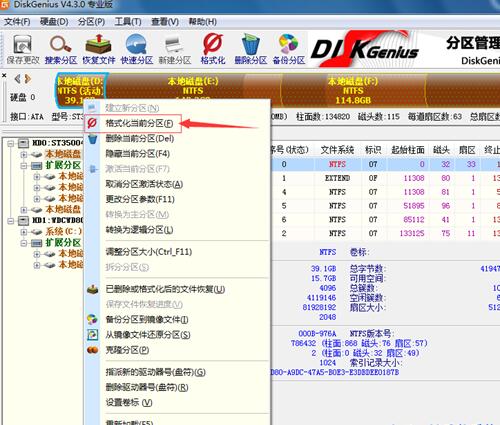Click the restore icon beside 从镜像文件还原分区
This screenshot has height=425, width=500.
click(92, 335)
